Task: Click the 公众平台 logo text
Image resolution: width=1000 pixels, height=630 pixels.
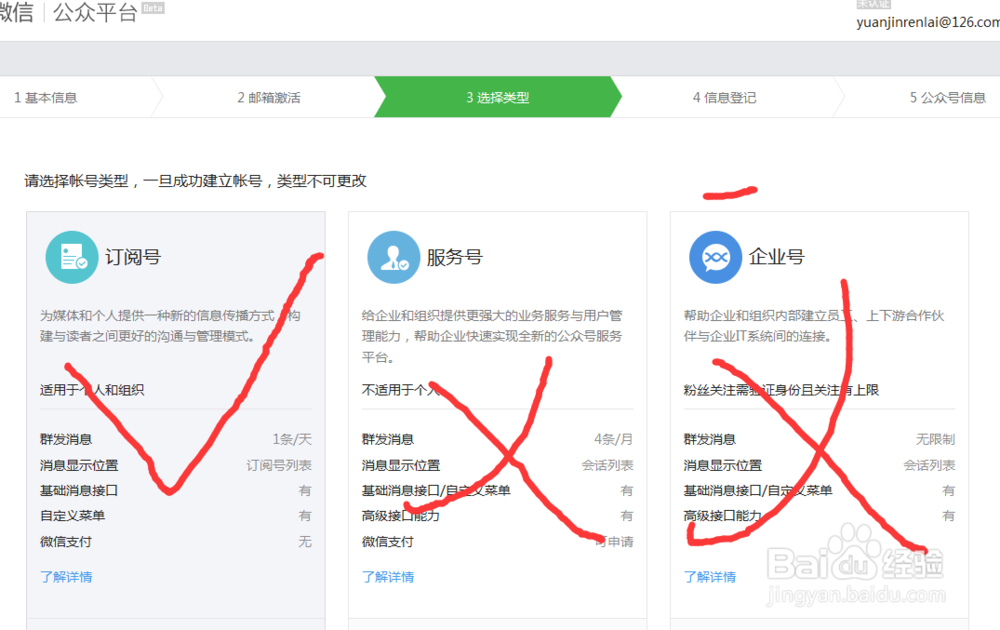Action: pyautogui.click(x=95, y=12)
